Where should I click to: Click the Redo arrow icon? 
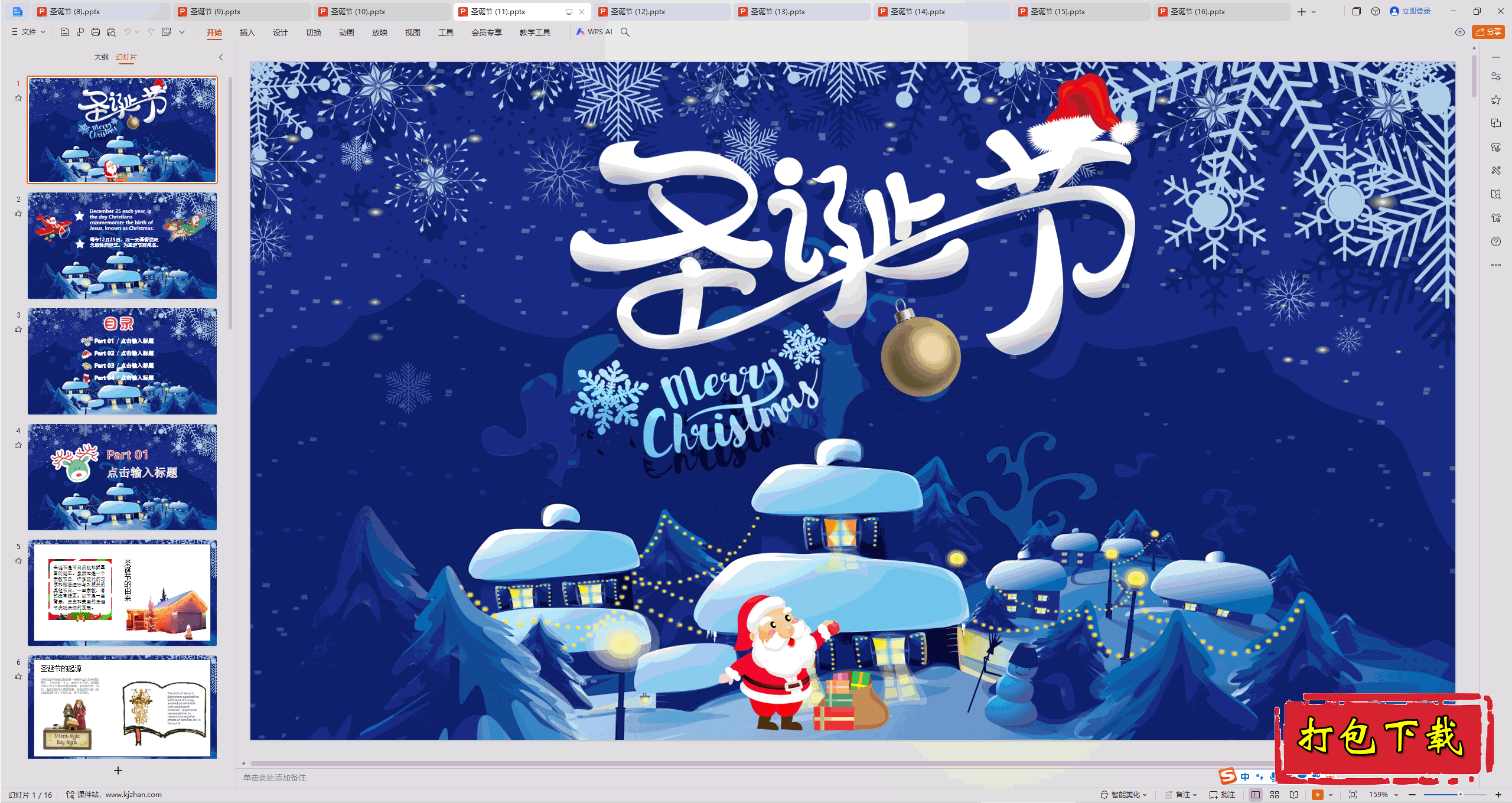tap(151, 32)
